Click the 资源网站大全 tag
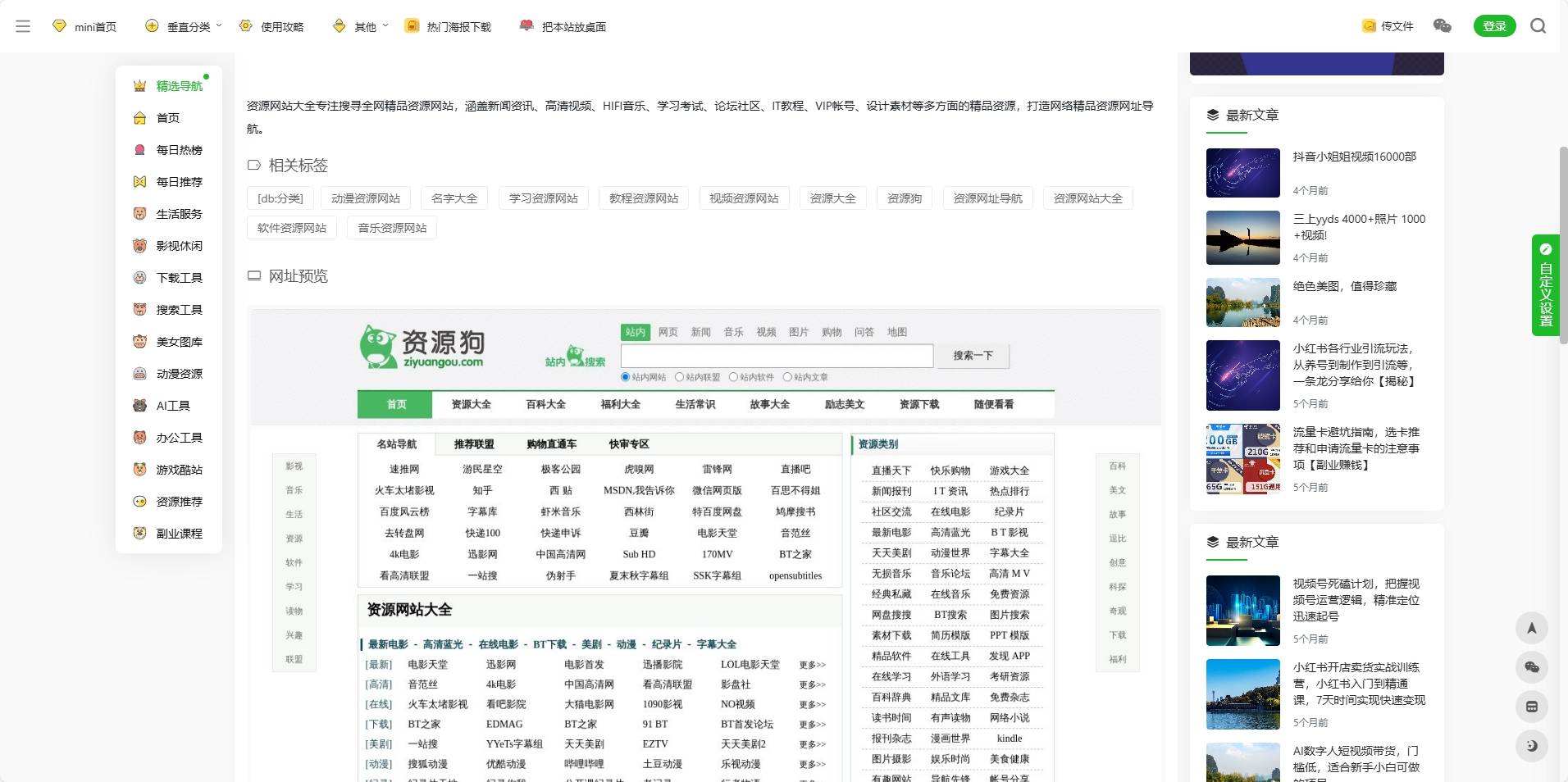 pyautogui.click(x=1087, y=198)
